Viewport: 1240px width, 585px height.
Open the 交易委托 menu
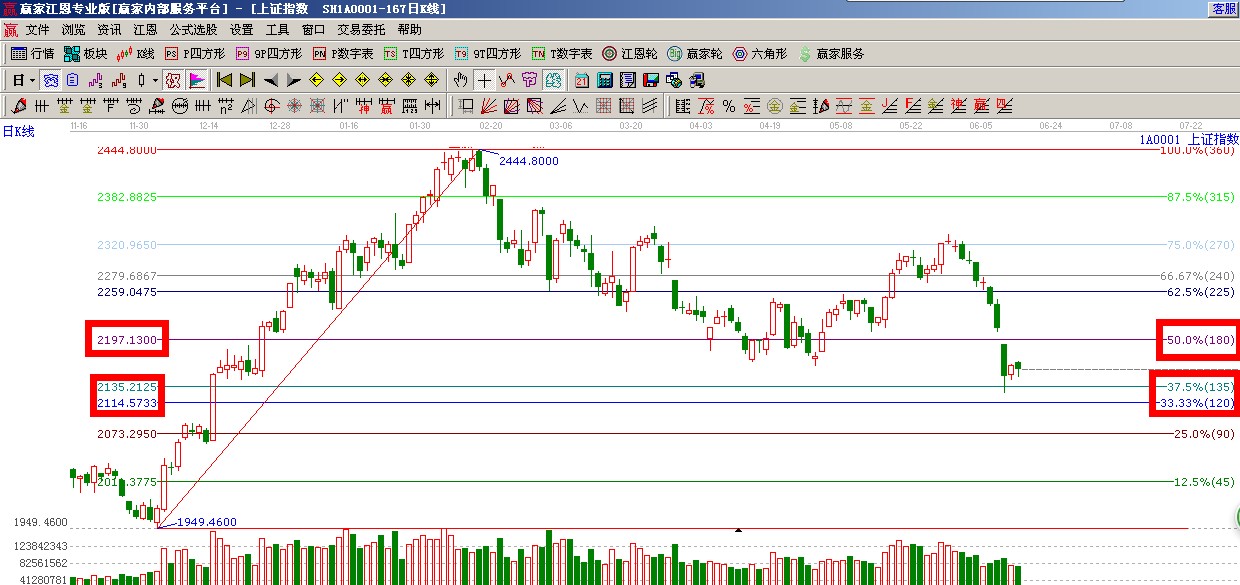(361, 30)
